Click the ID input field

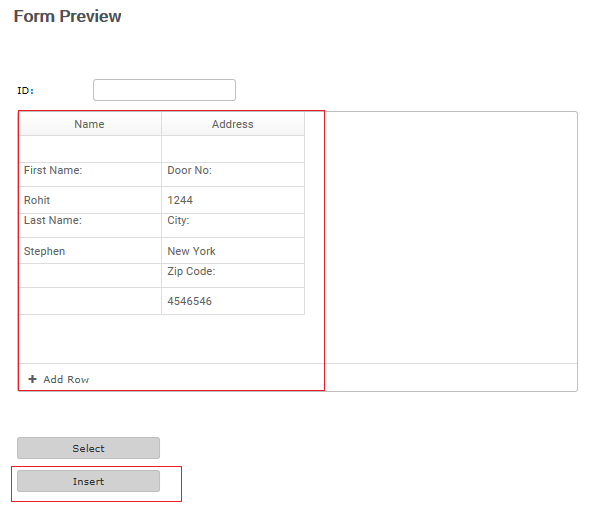(x=164, y=90)
